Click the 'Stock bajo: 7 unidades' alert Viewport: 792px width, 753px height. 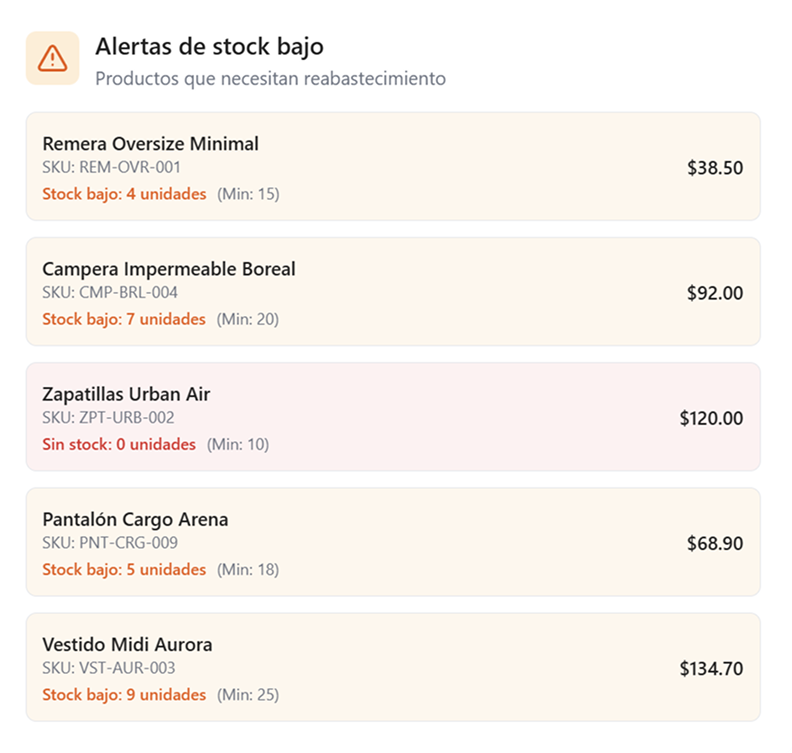(124, 319)
